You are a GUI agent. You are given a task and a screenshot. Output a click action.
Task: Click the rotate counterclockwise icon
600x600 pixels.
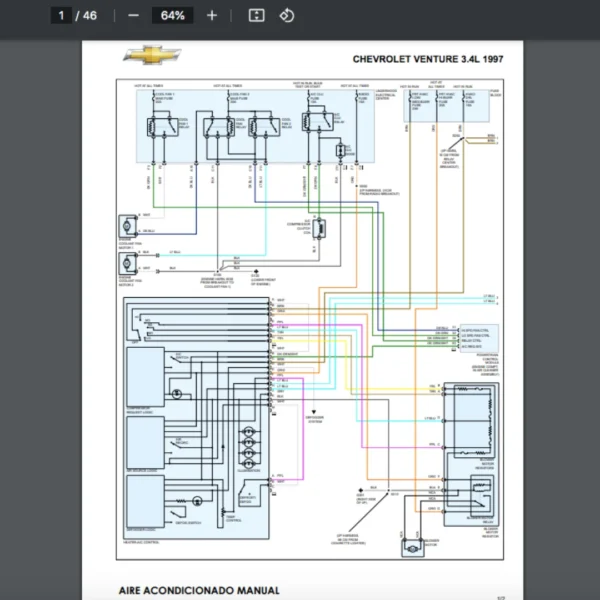point(287,16)
